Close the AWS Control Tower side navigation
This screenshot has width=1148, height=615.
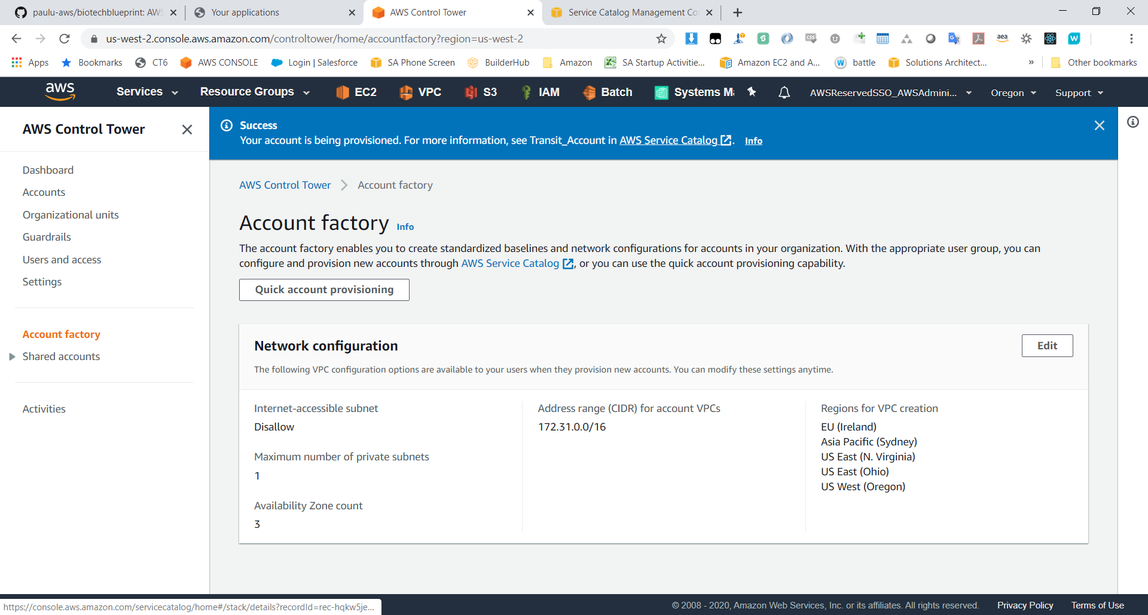tap(187, 130)
